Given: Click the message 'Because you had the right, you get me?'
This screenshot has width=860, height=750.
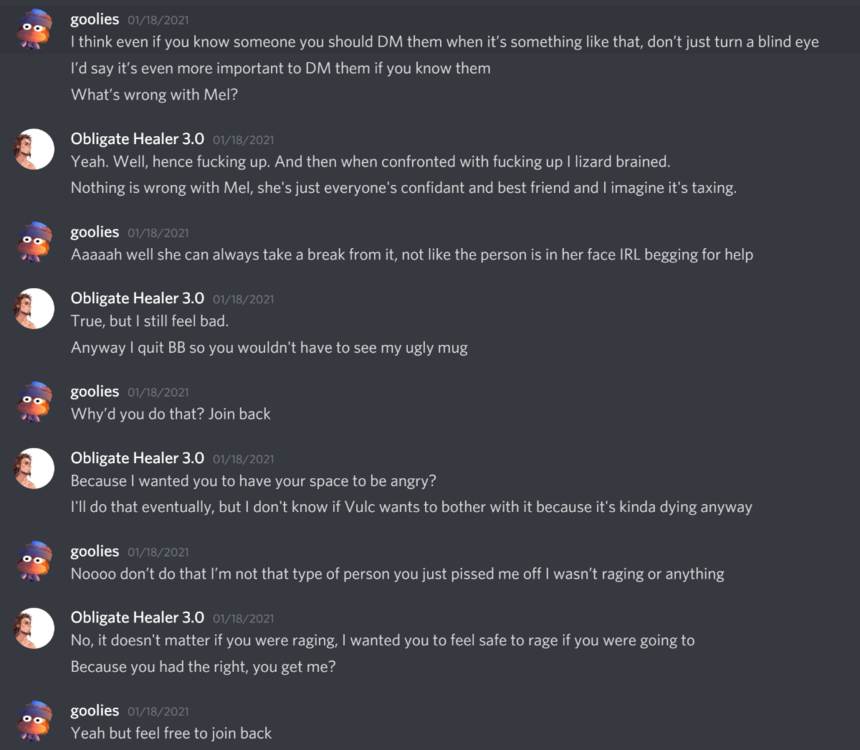Looking at the screenshot, I should [201, 667].
